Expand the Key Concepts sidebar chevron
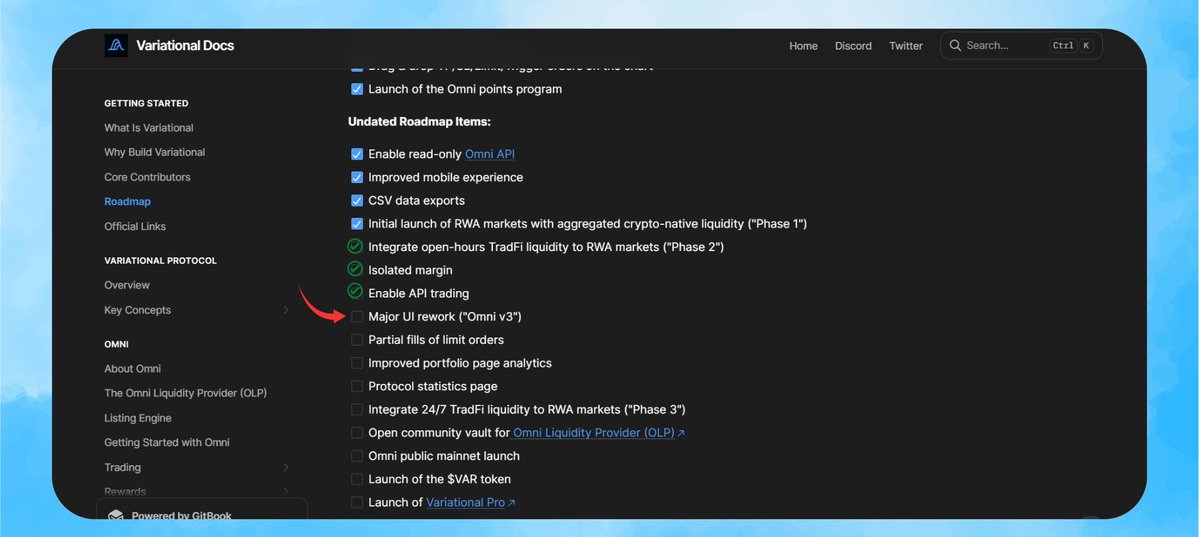This screenshot has height=537, width=1199. tap(286, 310)
